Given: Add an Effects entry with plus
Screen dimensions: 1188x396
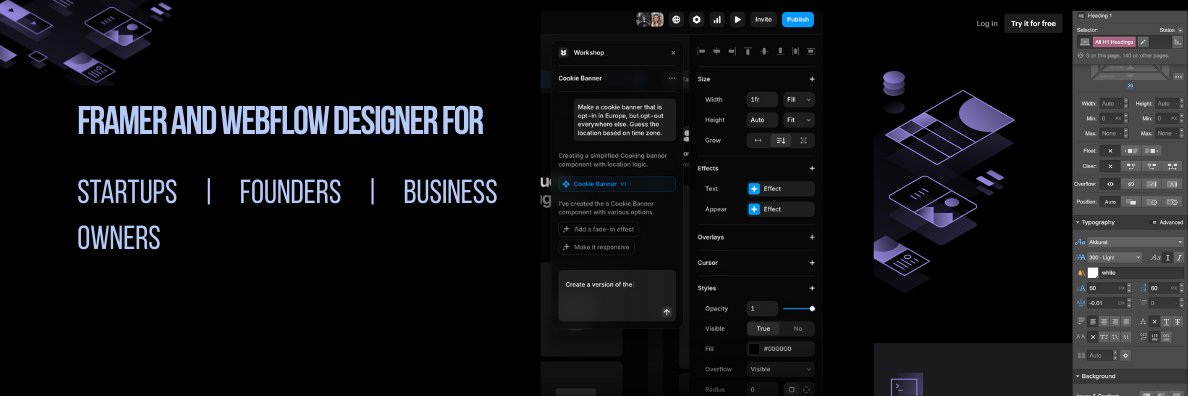Looking at the screenshot, I should pos(811,168).
